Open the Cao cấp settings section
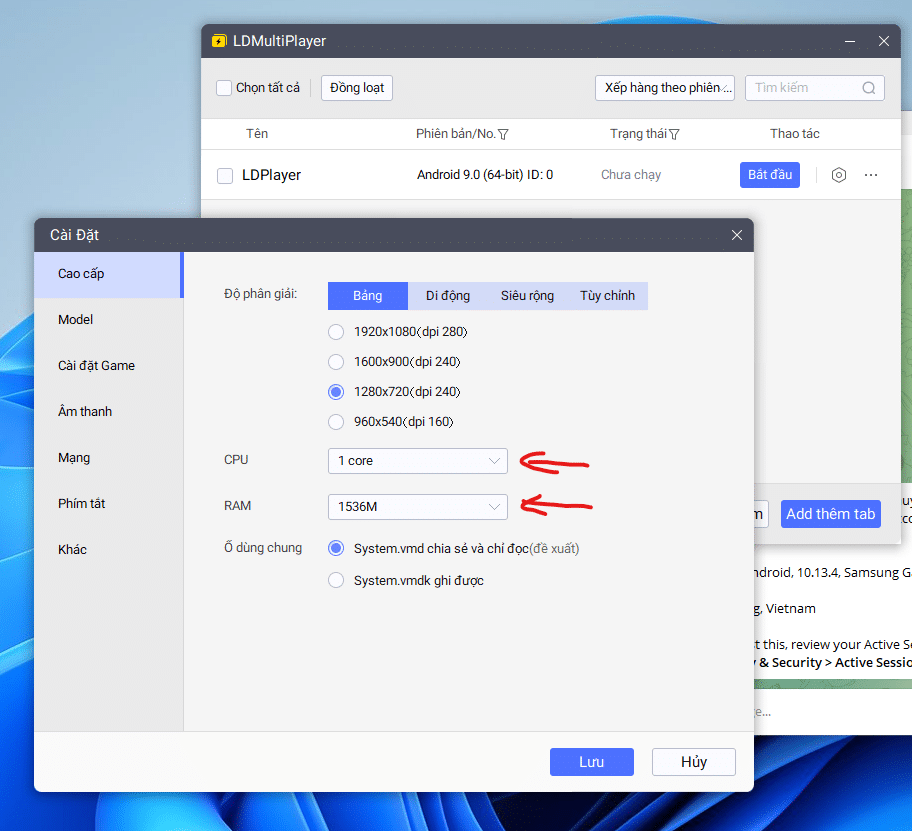 pyautogui.click(x=108, y=274)
